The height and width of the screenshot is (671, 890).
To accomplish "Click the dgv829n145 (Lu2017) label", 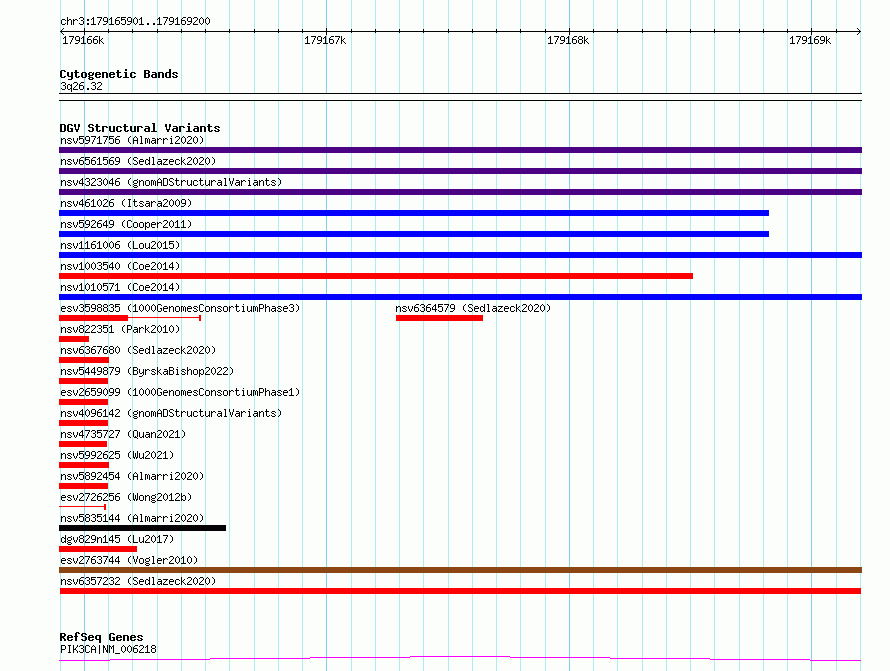I will coord(117,539).
